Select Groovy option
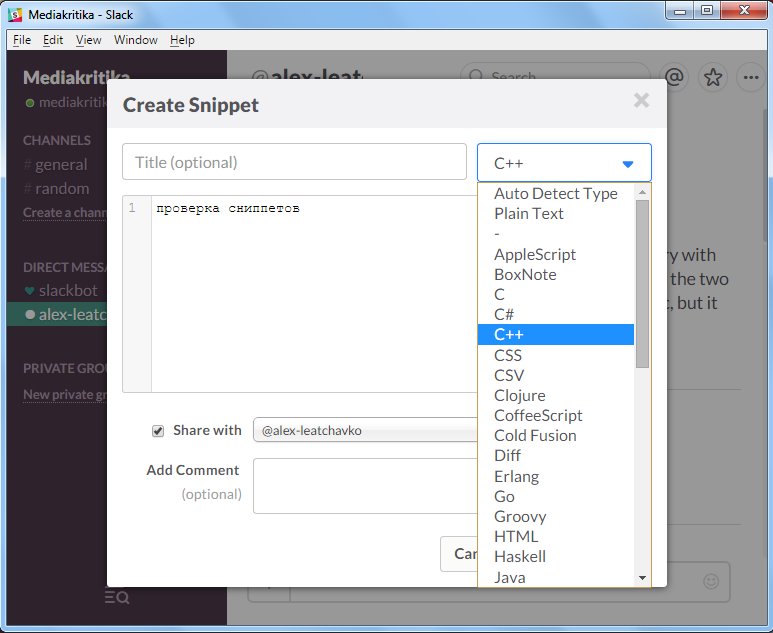The width and height of the screenshot is (773, 633). tap(556, 517)
